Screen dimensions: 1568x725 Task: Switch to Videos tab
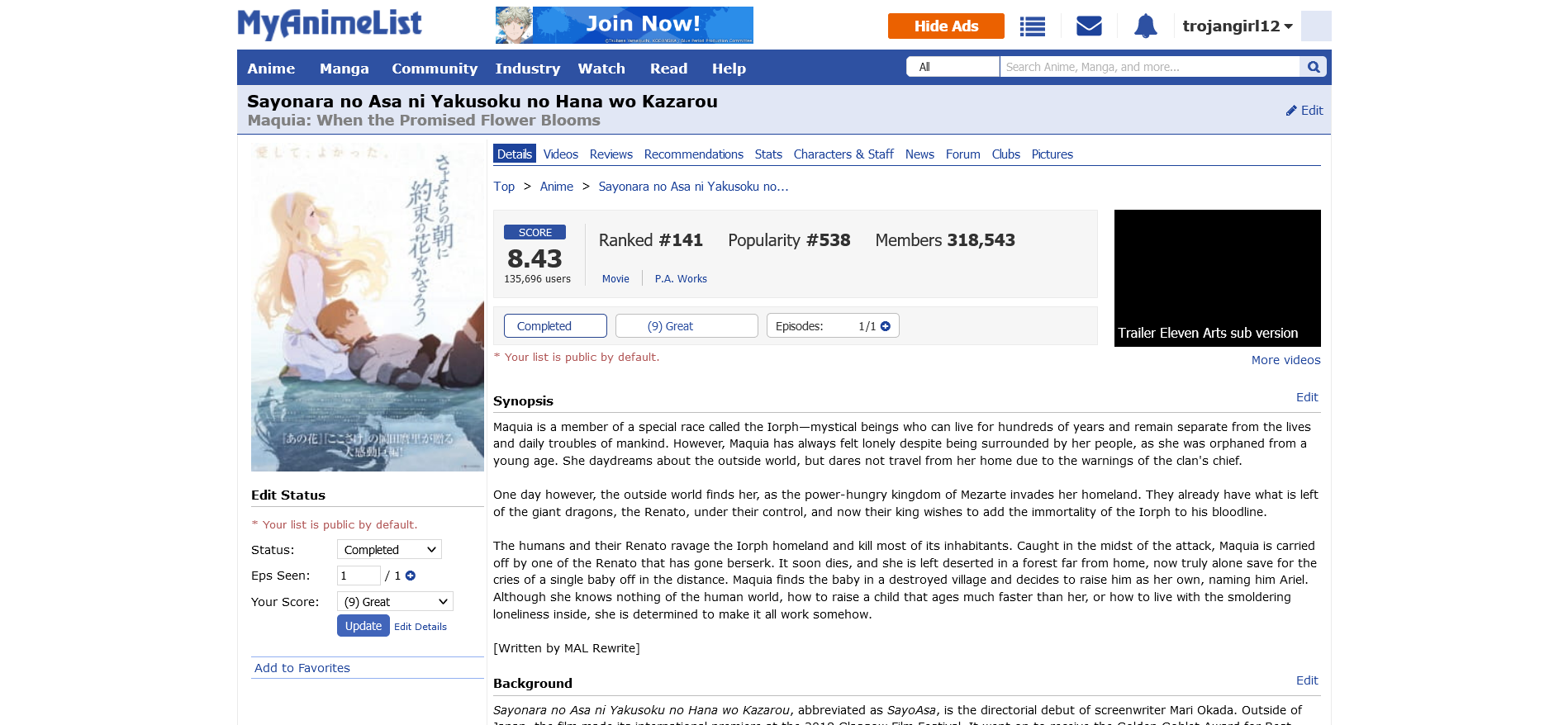(x=561, y=154)
